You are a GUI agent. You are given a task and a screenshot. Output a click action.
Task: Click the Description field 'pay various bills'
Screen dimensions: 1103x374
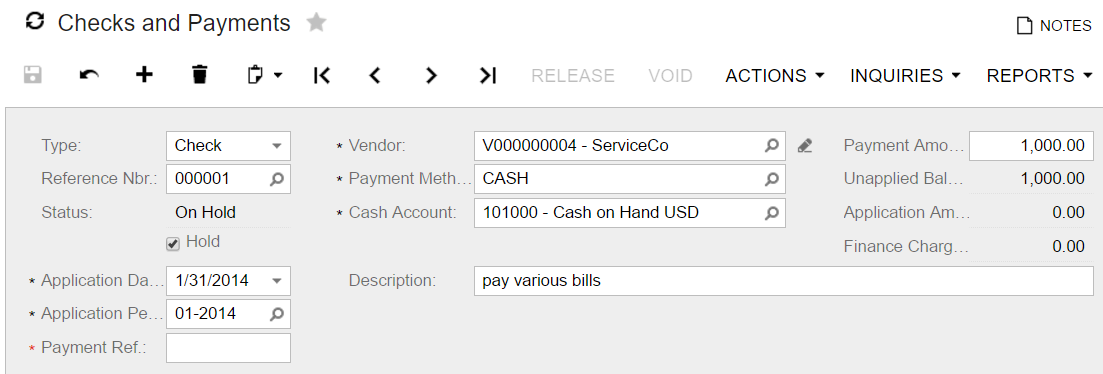(x=784, y=280)
